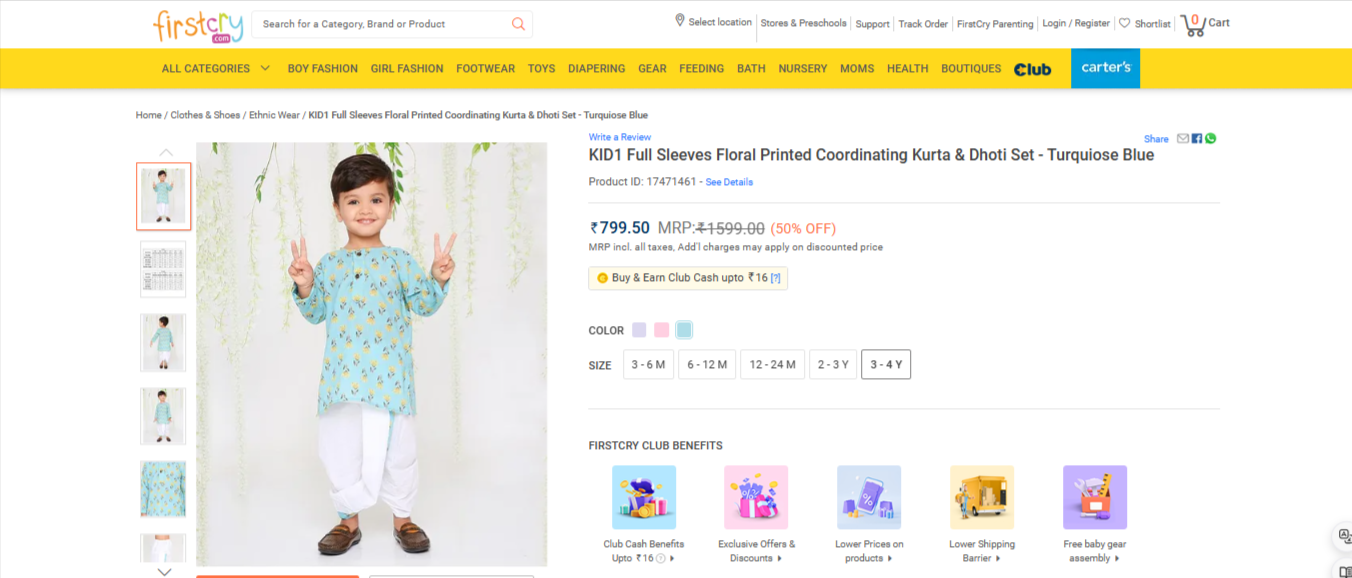The height and width of the screenshot is (578, 1352).
Task: Share product by email icon
Action: point(1183,139)
